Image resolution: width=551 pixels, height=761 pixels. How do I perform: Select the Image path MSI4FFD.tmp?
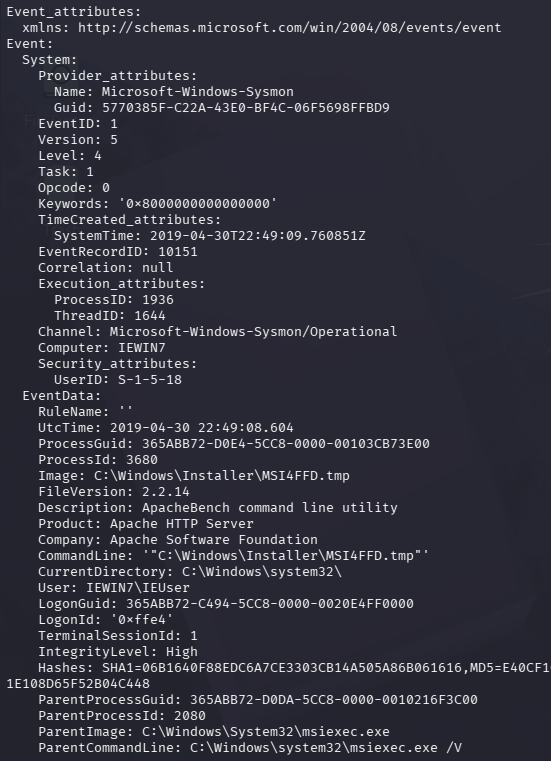[221, 476]
